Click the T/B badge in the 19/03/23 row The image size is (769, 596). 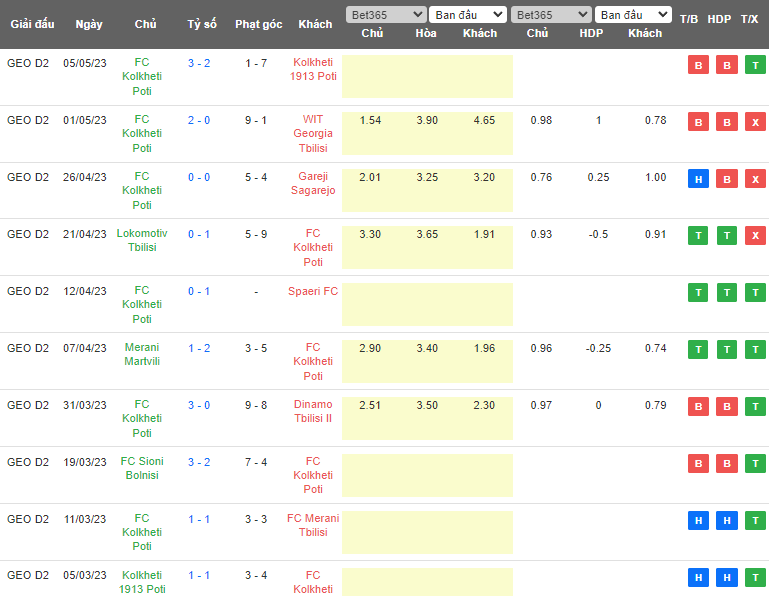point(698,464)
